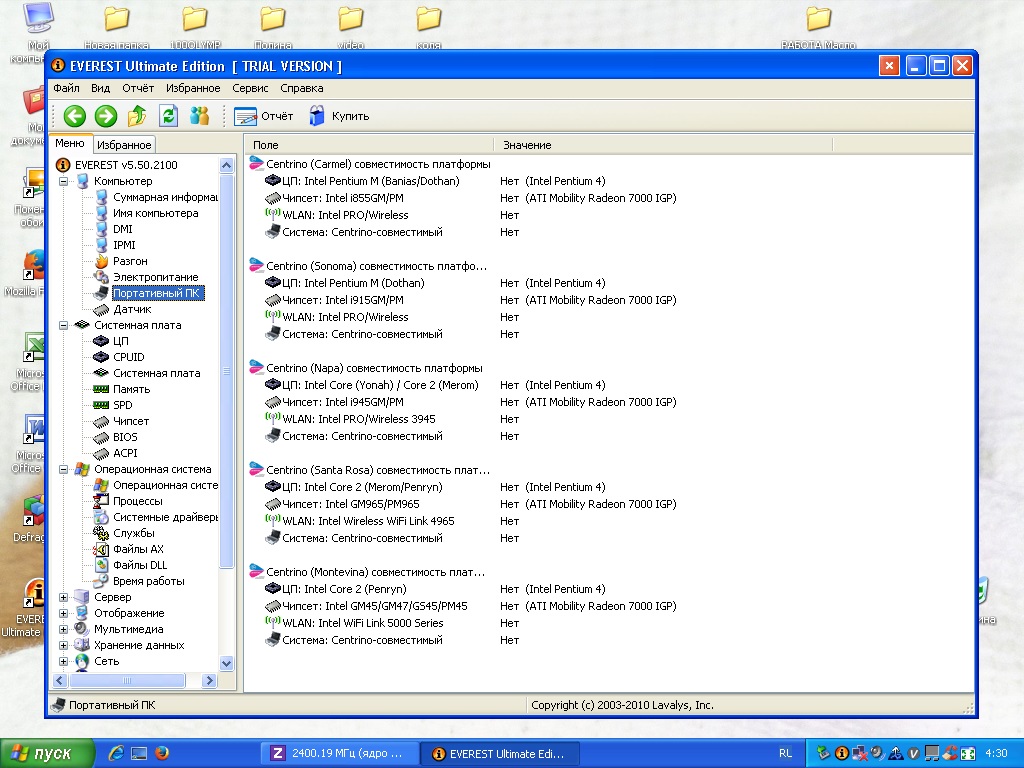Click the Поле column header

[x=369, y=145]
